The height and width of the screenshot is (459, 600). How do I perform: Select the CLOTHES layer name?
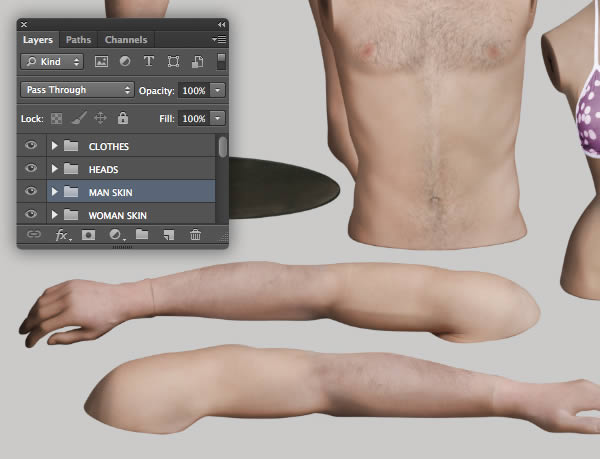coord(109,146)
